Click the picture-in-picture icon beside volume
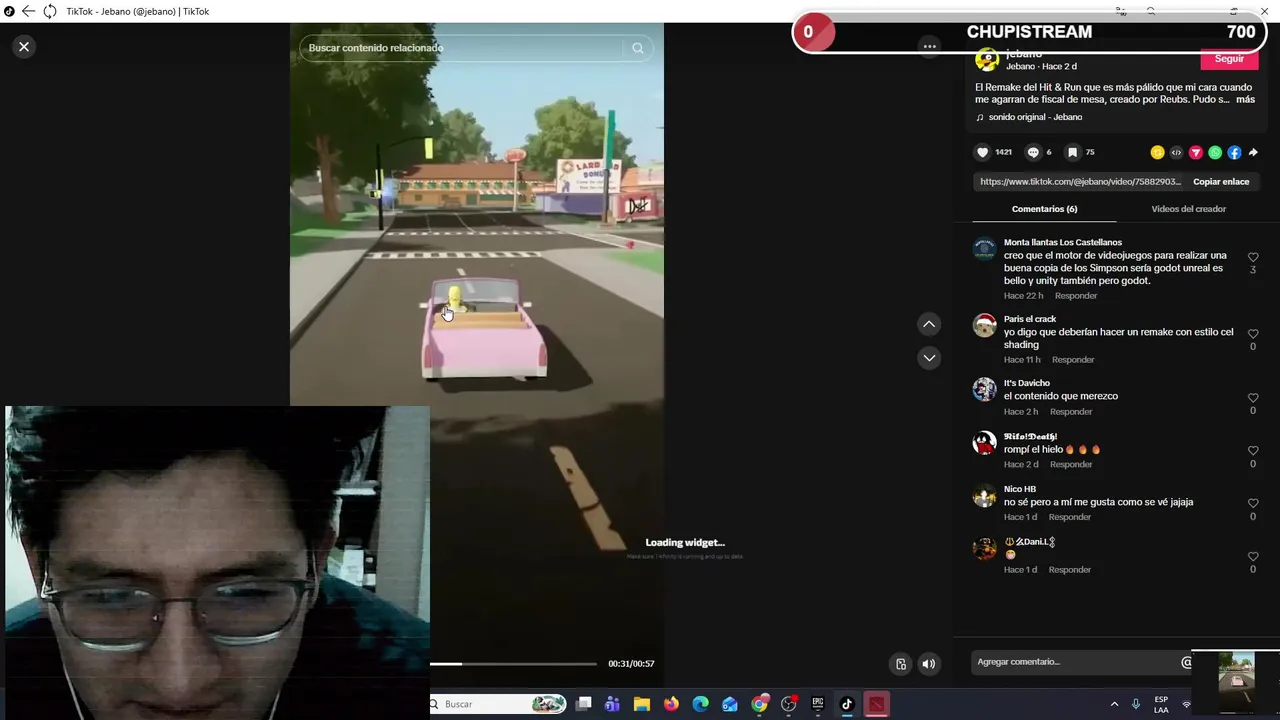 coord(901,664)
